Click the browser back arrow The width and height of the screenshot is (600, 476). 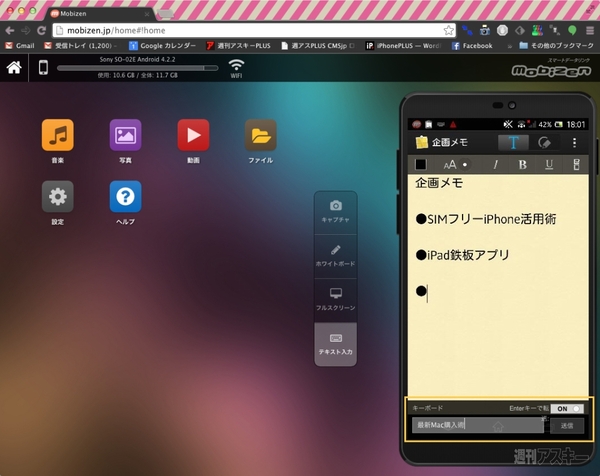(10, 30)
